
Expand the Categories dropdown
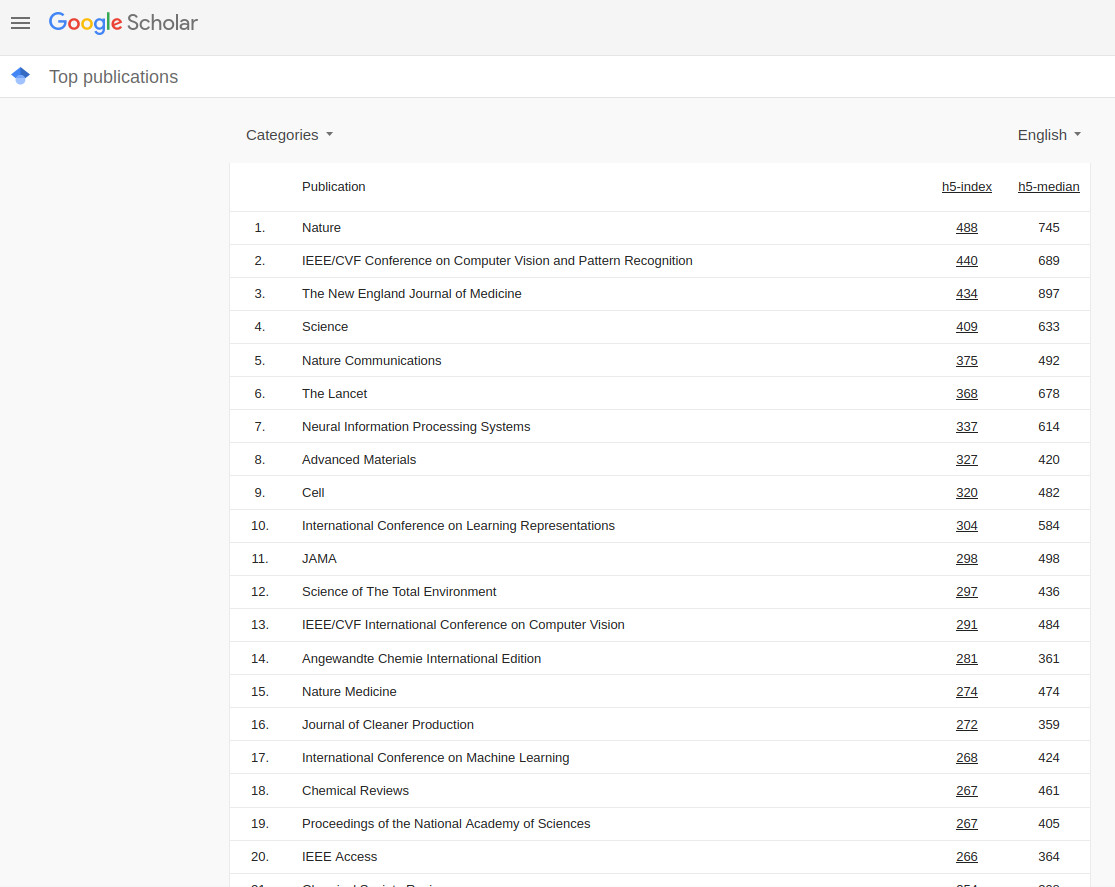click(289, 135)
